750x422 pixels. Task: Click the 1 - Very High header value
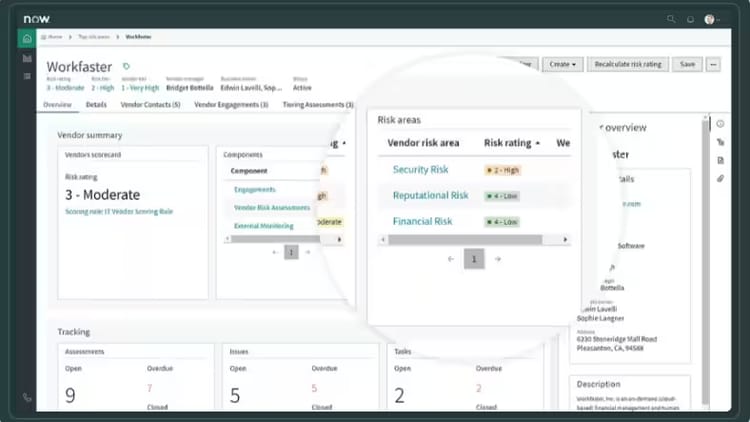pos(140,88)
